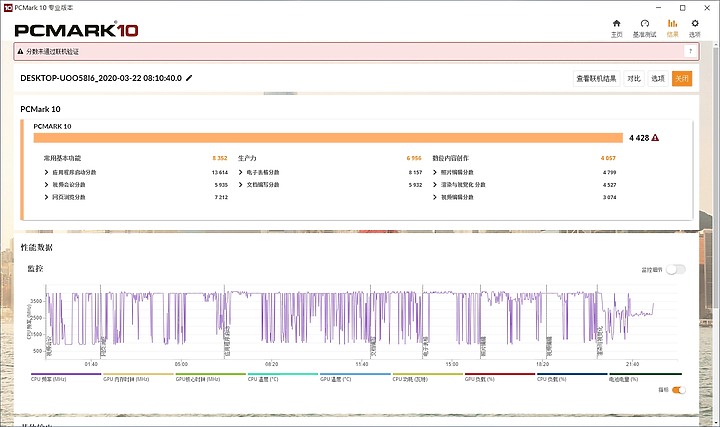Select the CPU 频率 (MHz) legend color
This screenshot has width=720, height=427.
[x=66, y=374]
